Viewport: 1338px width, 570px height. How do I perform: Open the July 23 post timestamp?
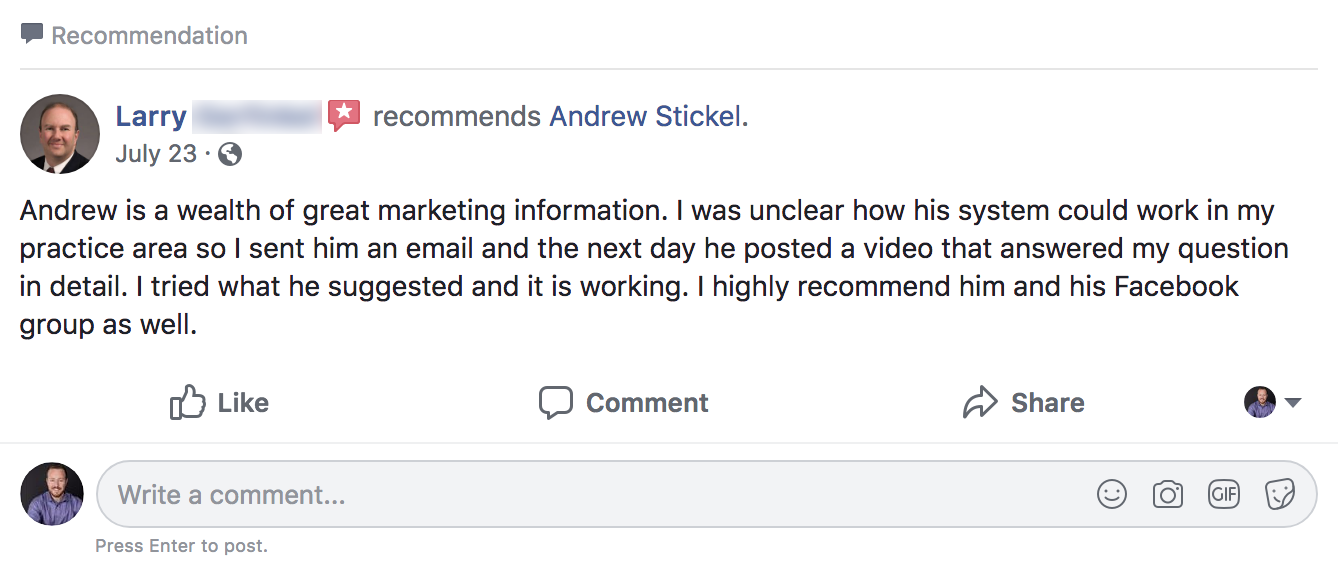155,154
